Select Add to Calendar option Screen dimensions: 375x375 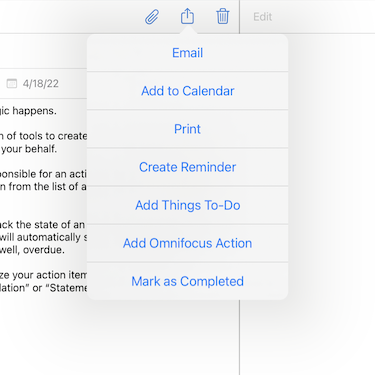pos(187,91)
